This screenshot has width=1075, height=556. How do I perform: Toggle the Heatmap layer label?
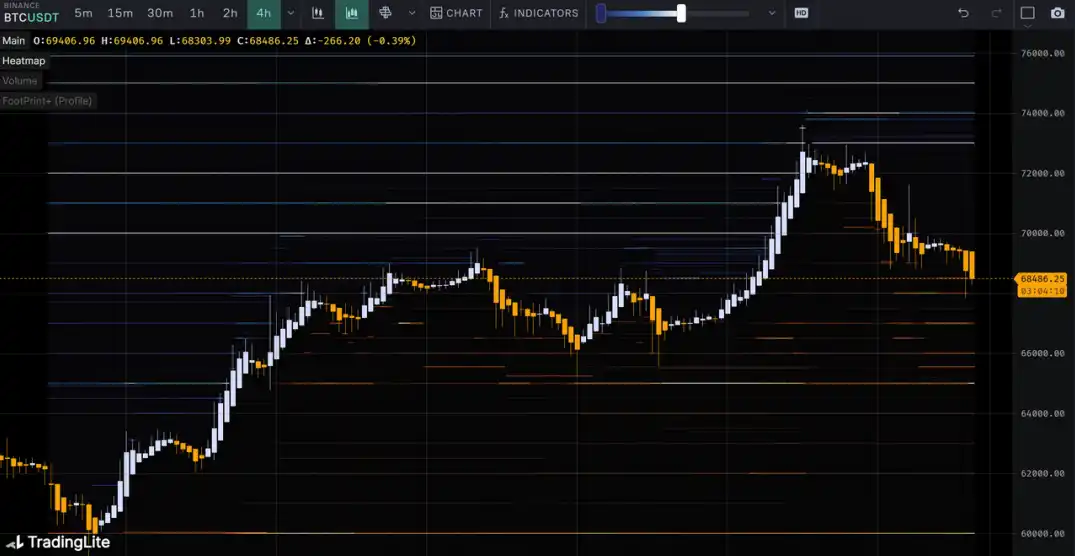23,61
